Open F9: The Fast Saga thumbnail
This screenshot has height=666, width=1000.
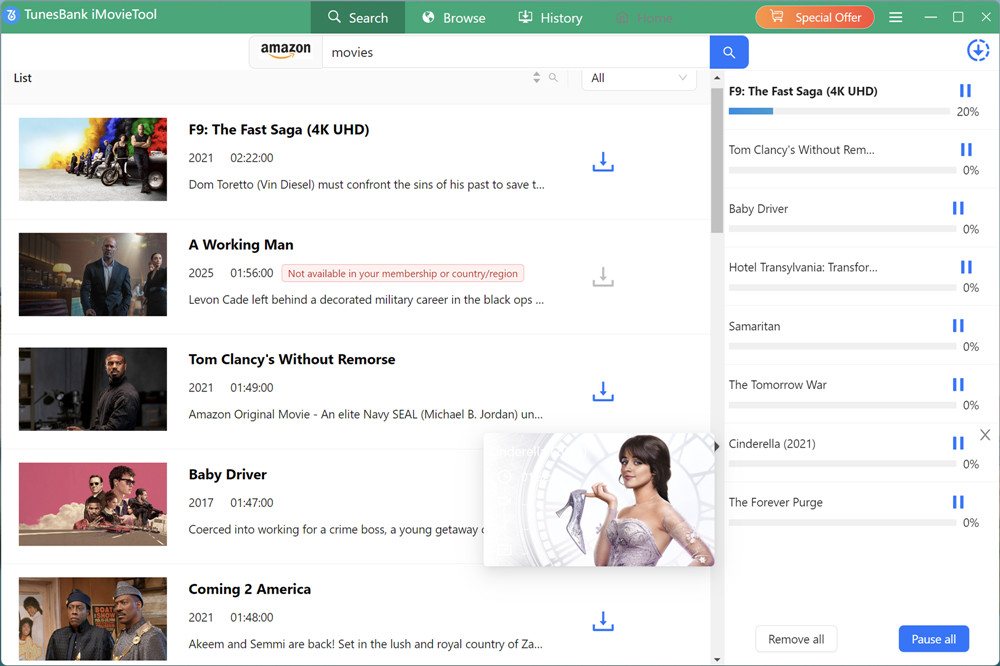point(93,159)
